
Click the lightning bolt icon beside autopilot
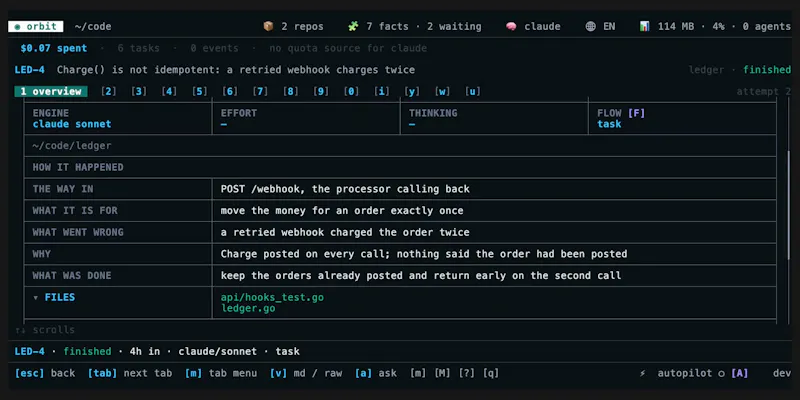pyautogui.click(x=643, y=373)
